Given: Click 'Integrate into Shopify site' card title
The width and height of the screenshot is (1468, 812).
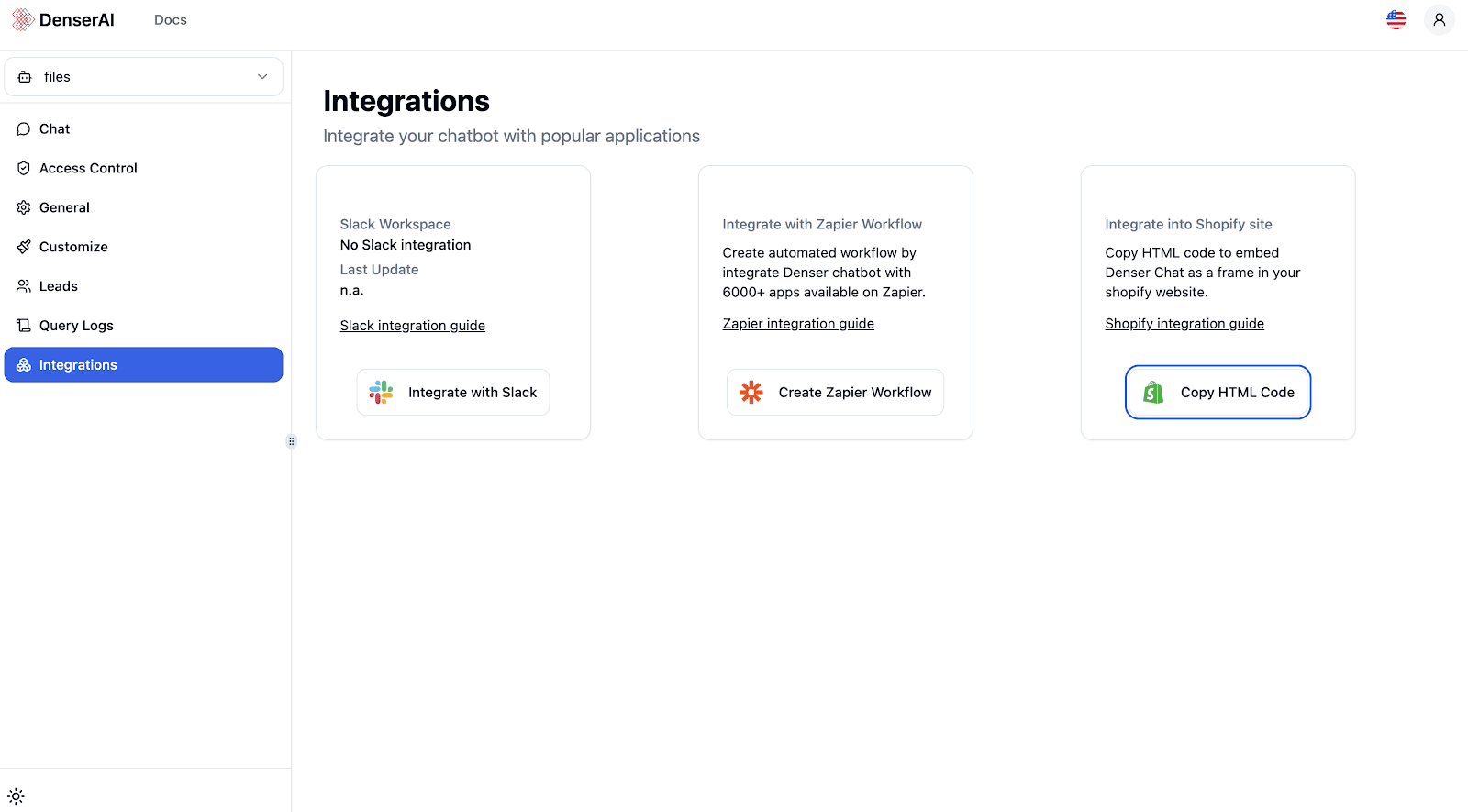Looking at the screenshot, I should [x=1188, y=225].
